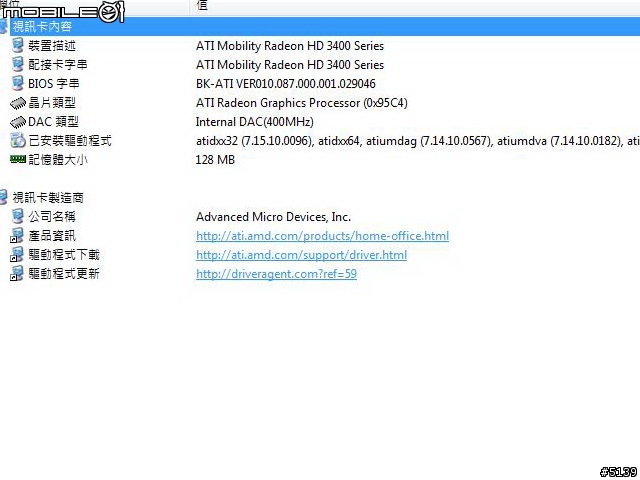This screenshot has width=640, height=480.
Task: Click the BK-ATI VER010.087.000.001.029046 value
Action: point(286,84)
